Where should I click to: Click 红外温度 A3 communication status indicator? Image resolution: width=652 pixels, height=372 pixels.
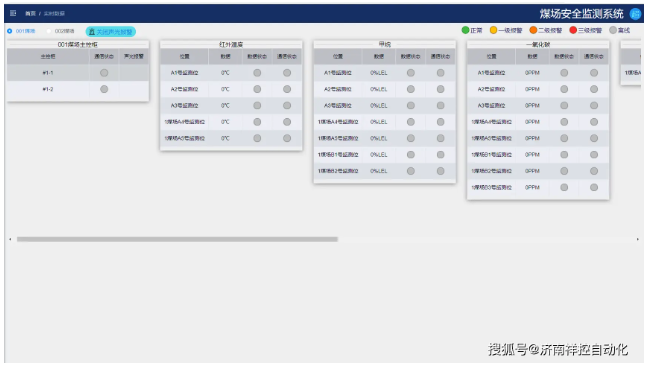tap(287, 106)
